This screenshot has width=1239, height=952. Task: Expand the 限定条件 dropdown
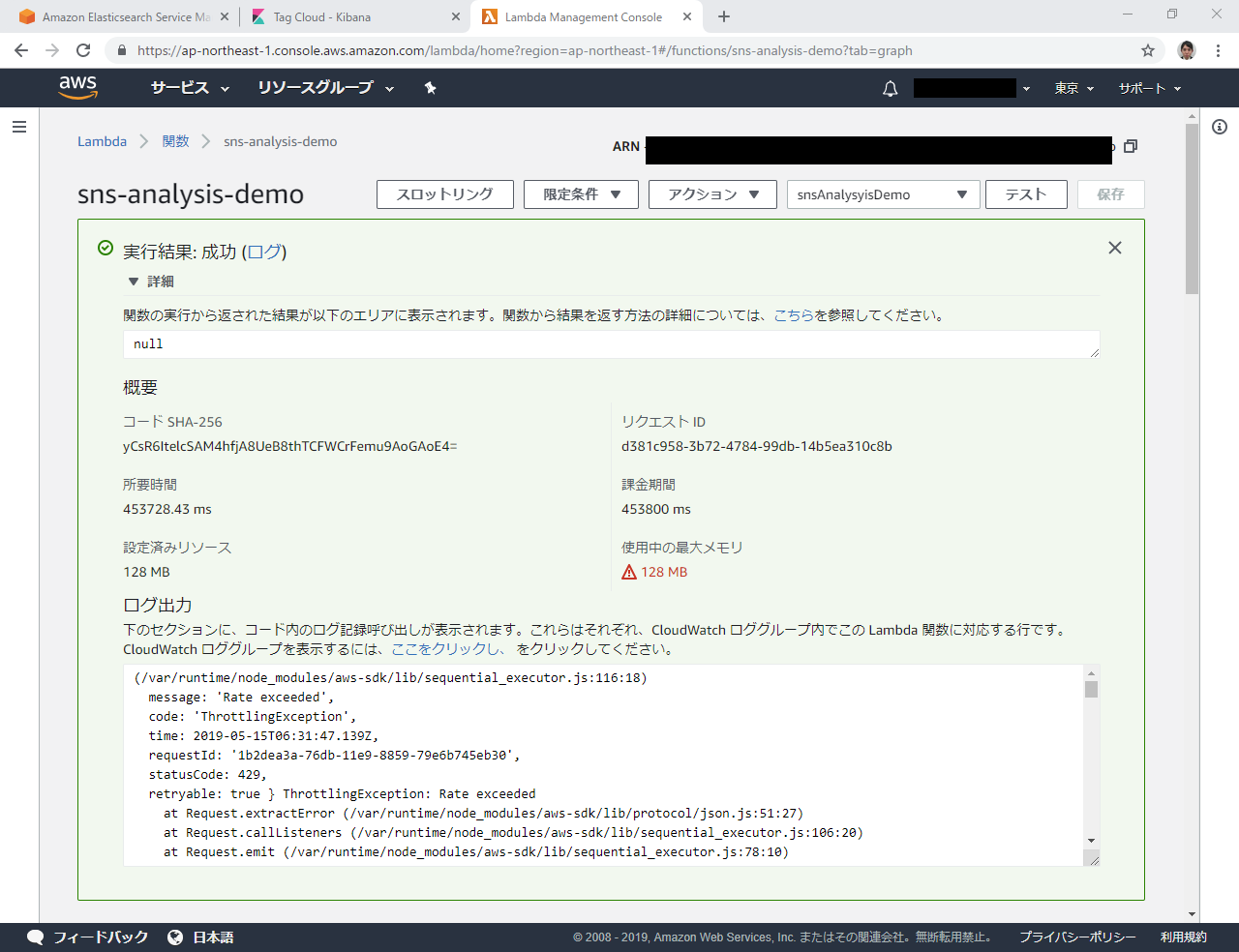[581, 194]
